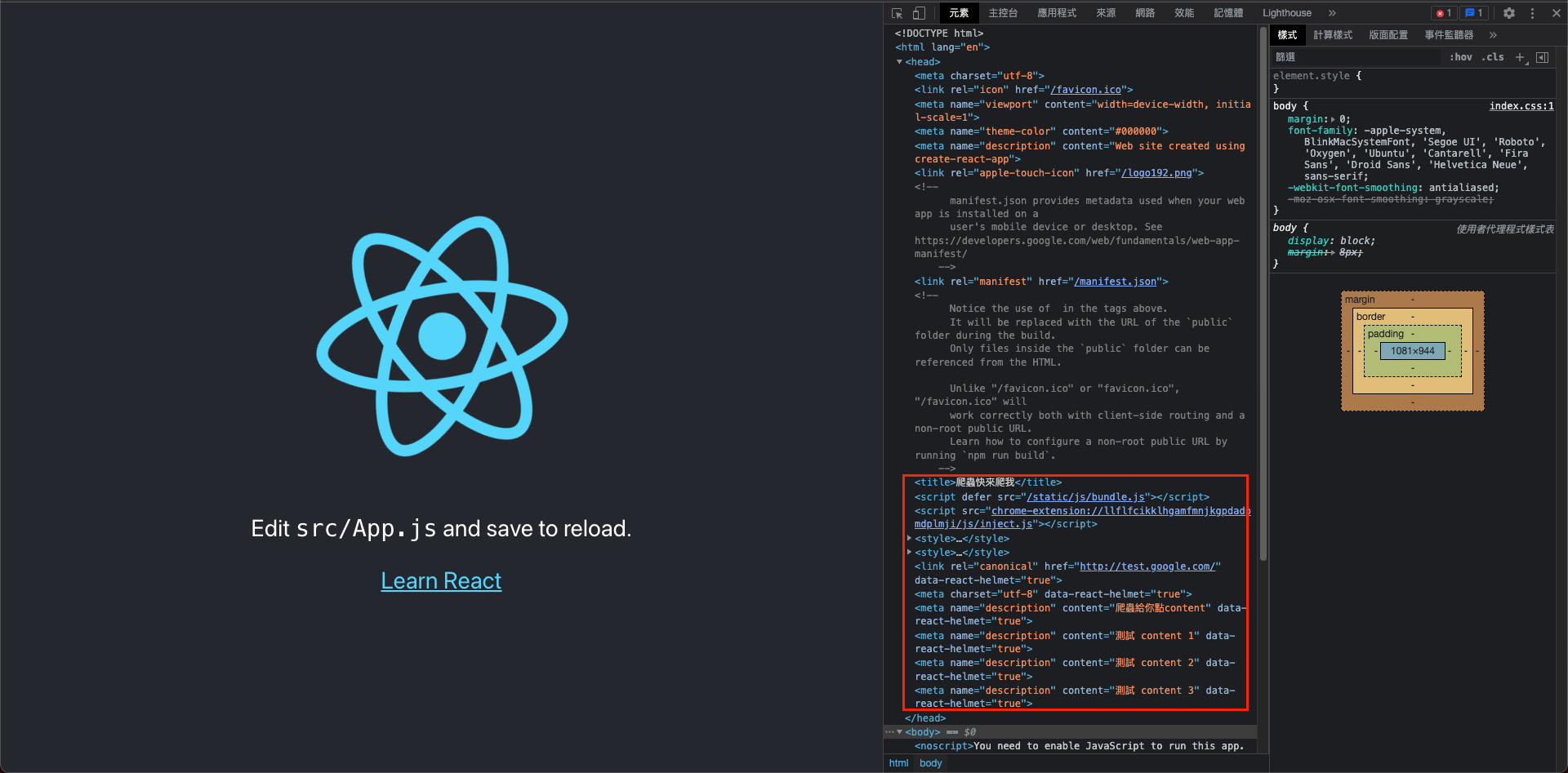Viewport: 1568px width, 773px height.
Task: Switch to the 網路 tab
Action: 1145,13
